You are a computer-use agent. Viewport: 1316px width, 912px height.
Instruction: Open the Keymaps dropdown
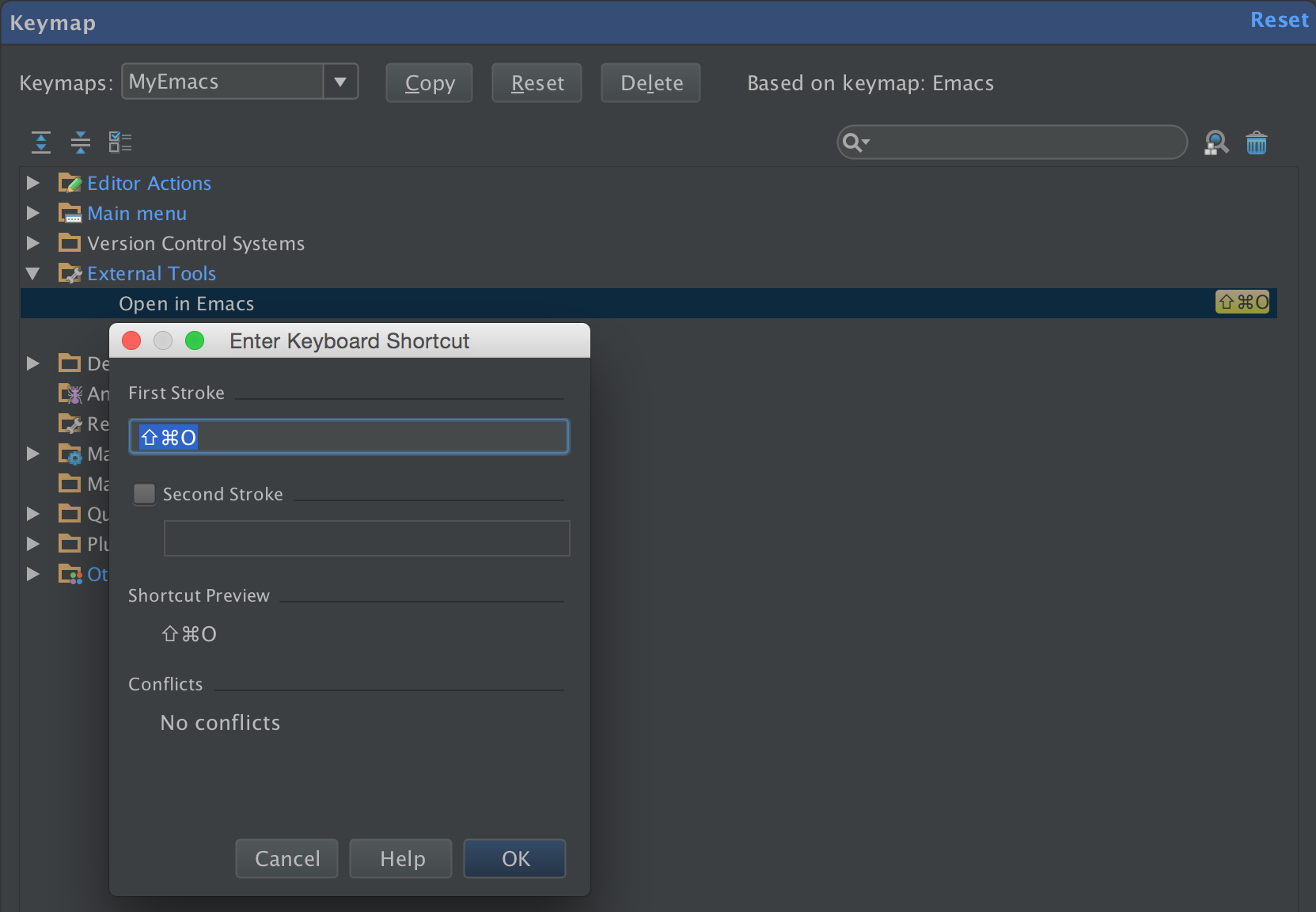pos(340,81)
